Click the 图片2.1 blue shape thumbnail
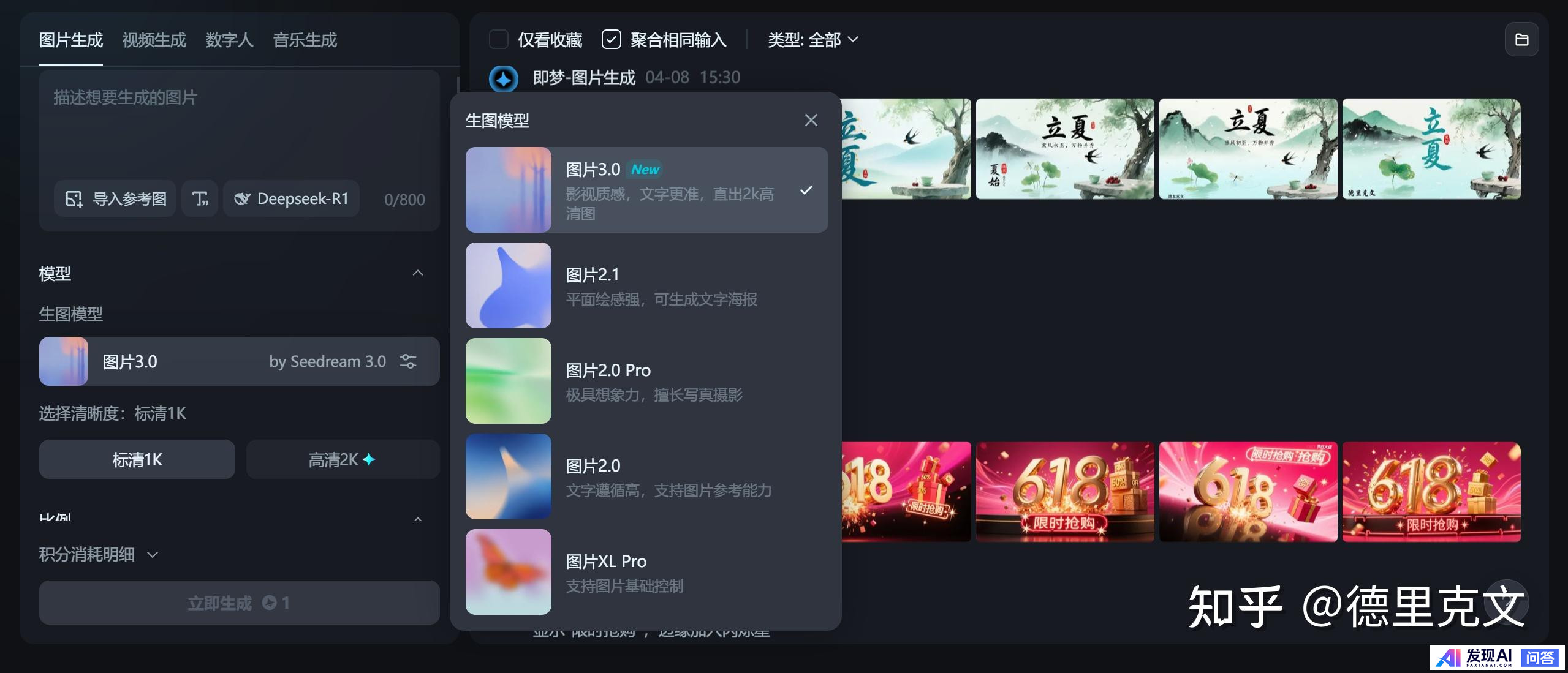The image size is (1568, 673). click(x=509, y=285)
